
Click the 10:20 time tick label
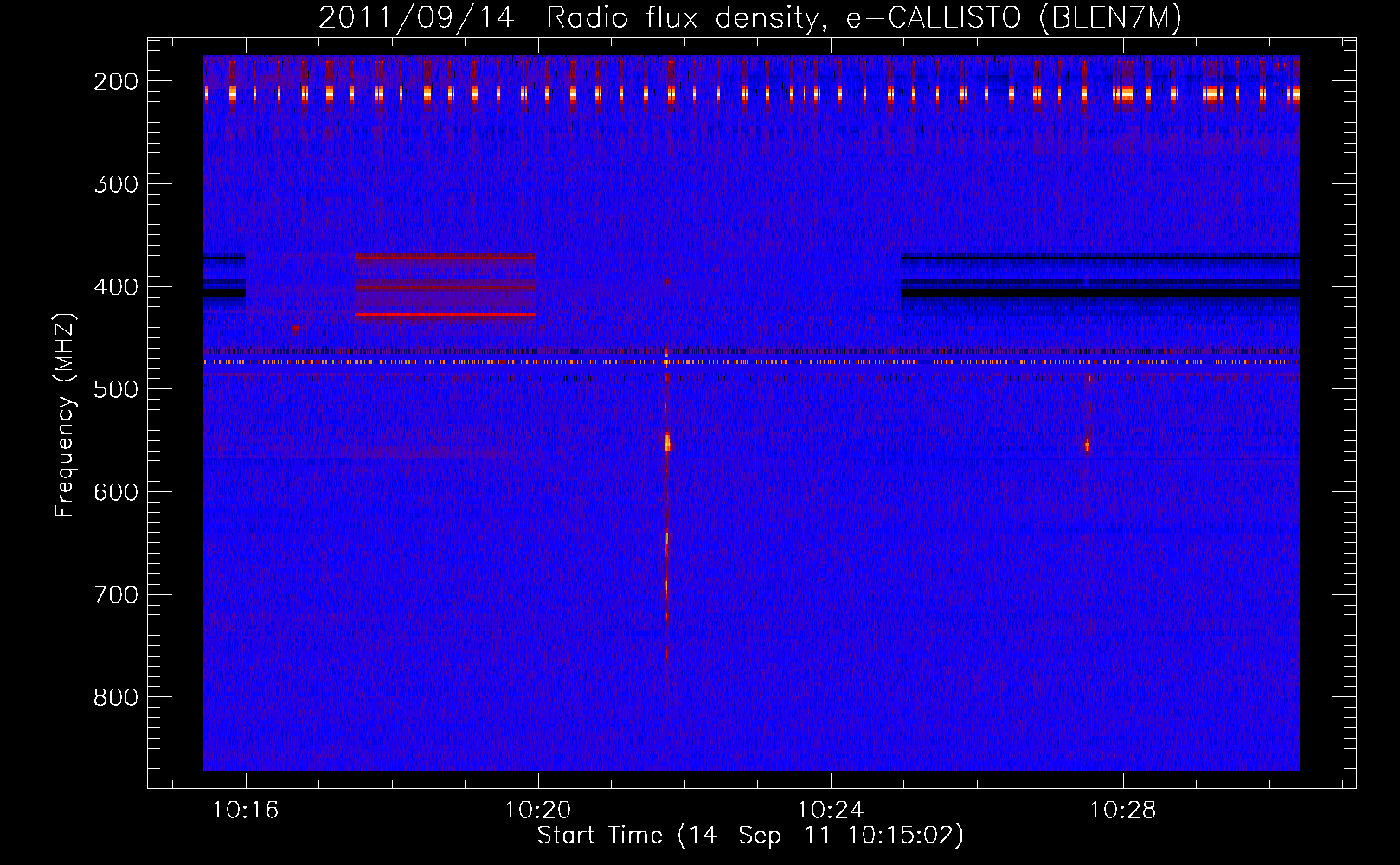pos(538,811)
